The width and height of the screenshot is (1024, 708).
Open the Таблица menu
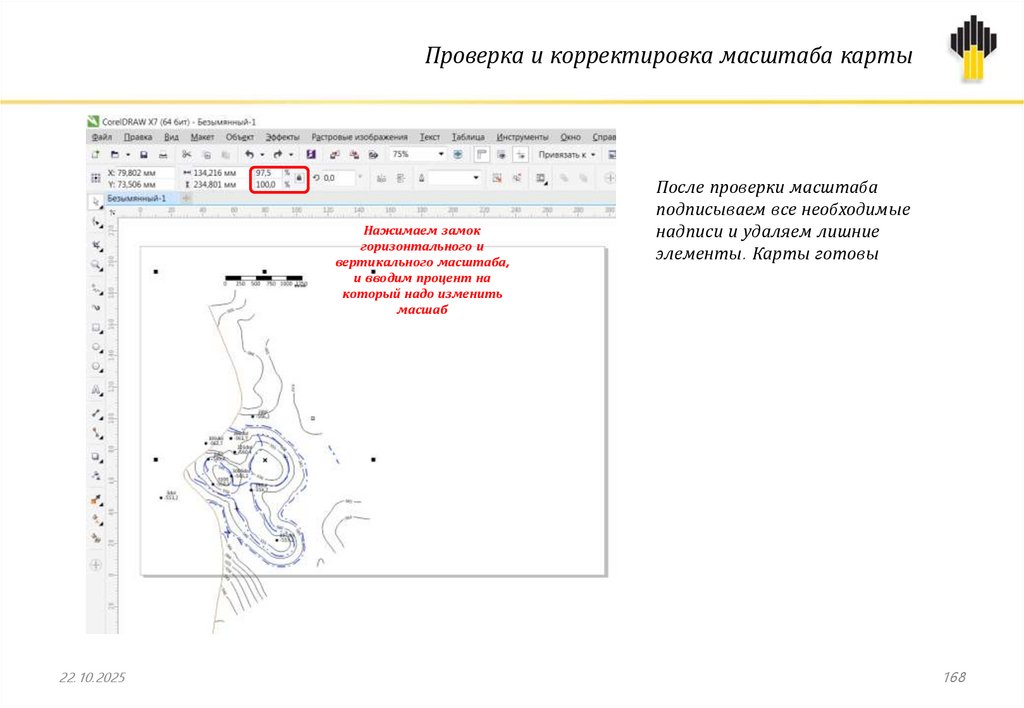[x=468, y=137]
